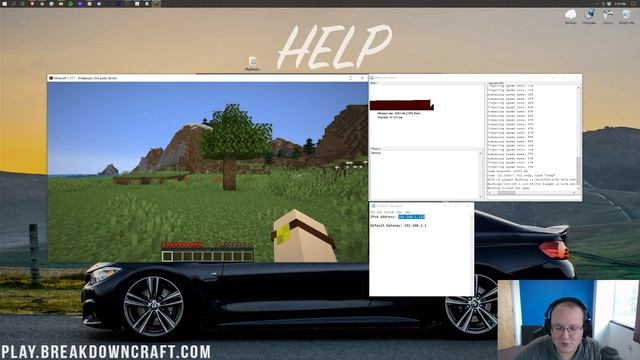
Task: Select the first hotbar slot in Minecraft
Action: [167, 256]
